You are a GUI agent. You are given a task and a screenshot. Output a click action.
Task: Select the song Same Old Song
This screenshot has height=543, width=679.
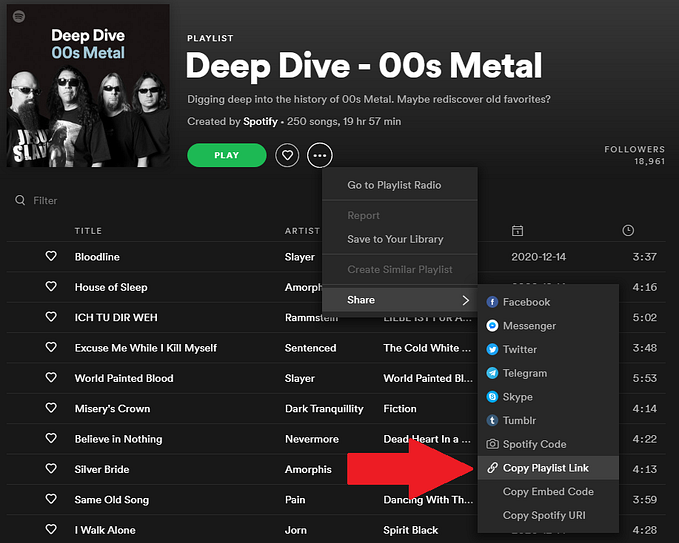click(111, 500)
